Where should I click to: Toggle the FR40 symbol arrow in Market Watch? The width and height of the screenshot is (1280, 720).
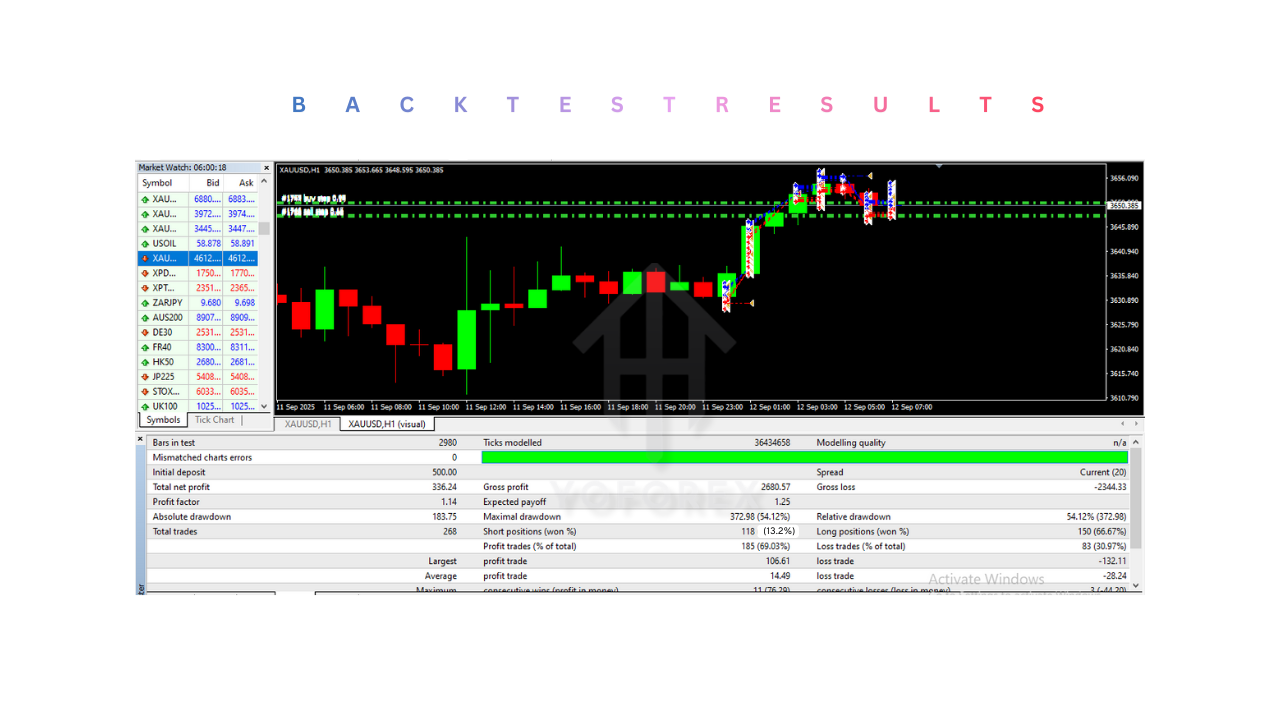coord(146,347)
